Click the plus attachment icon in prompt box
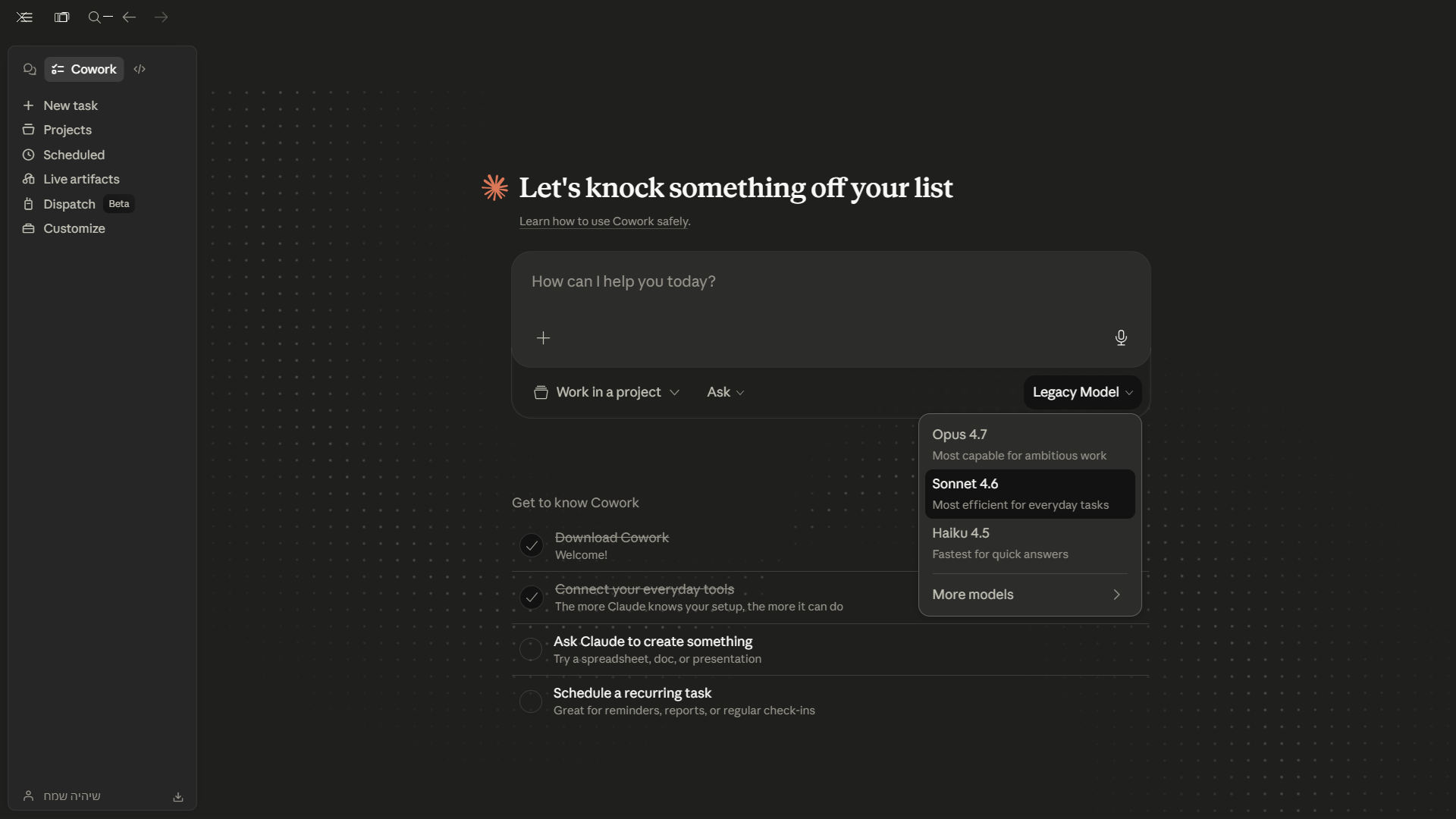The image size is (1456, 819). point(543,338)
